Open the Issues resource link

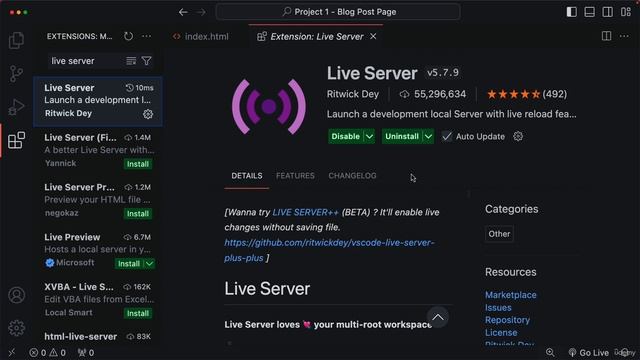pyautogui.click(x=498, y=307)
